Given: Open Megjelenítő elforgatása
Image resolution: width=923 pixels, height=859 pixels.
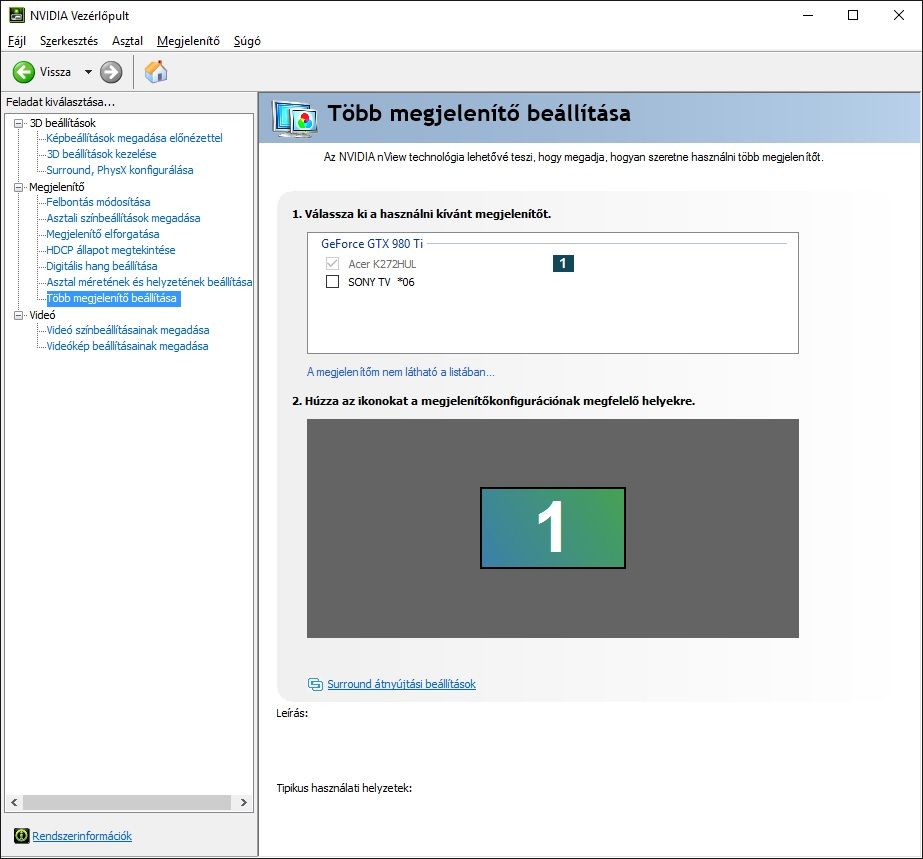Looking at the screenshot, I should coord(102,234).
